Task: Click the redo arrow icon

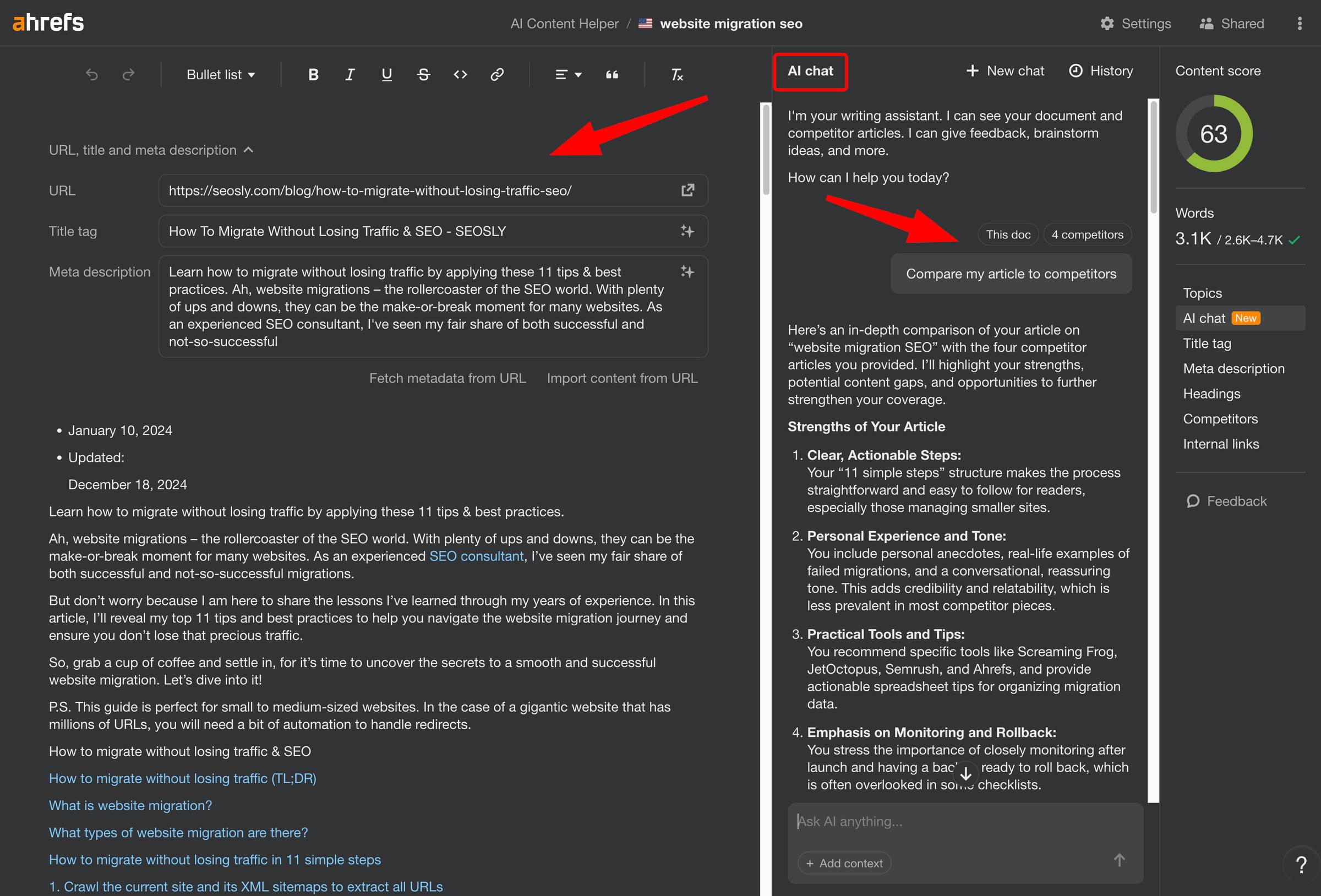Action: point(128,74)
